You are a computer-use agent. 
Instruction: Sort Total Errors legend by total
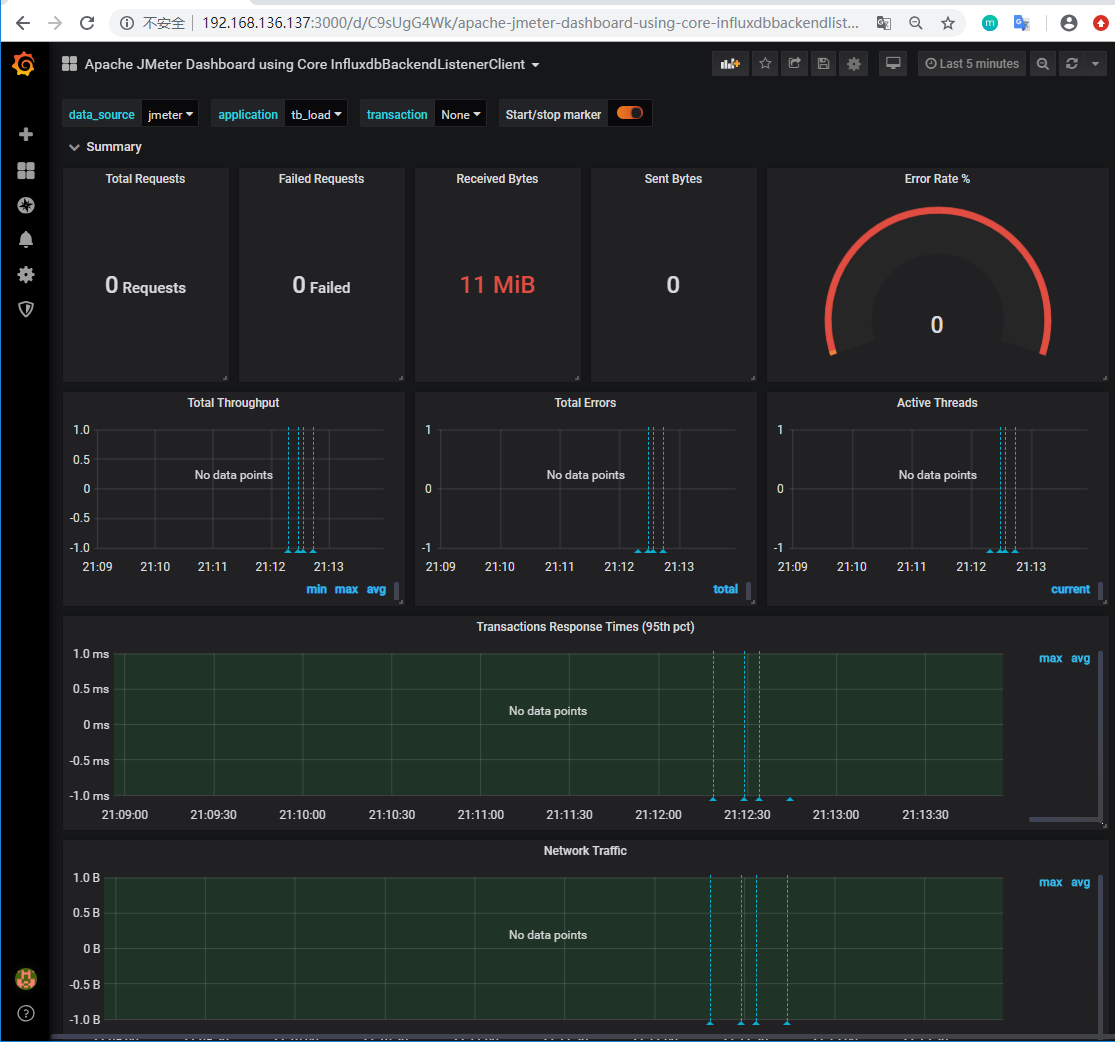[725, 589]
